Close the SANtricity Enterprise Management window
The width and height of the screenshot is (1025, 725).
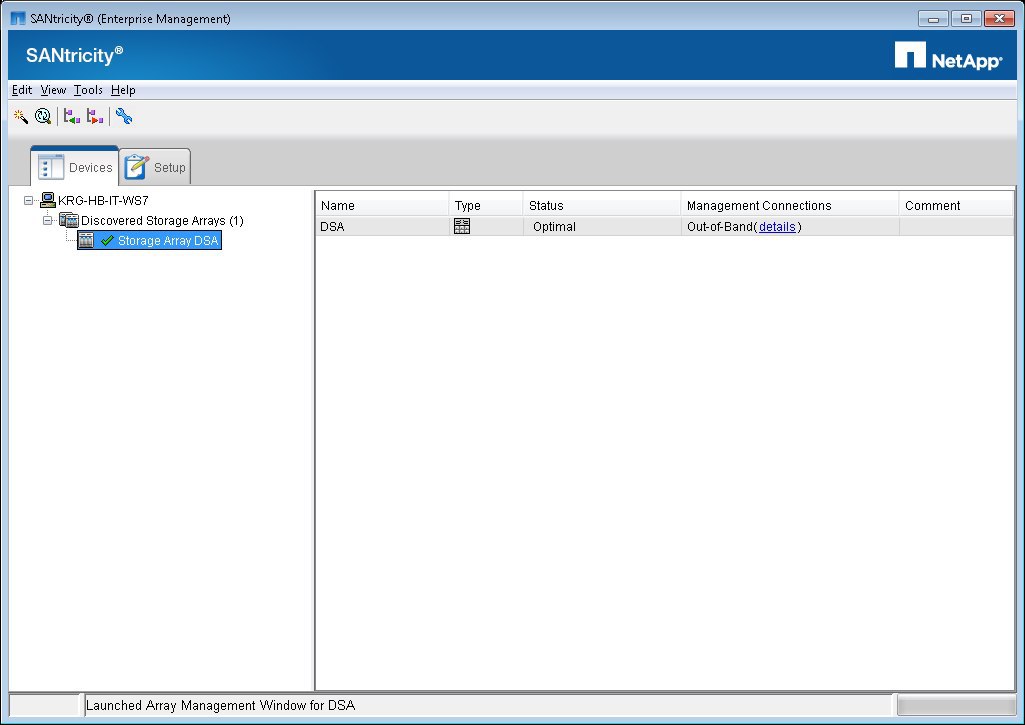pos(999,18)
